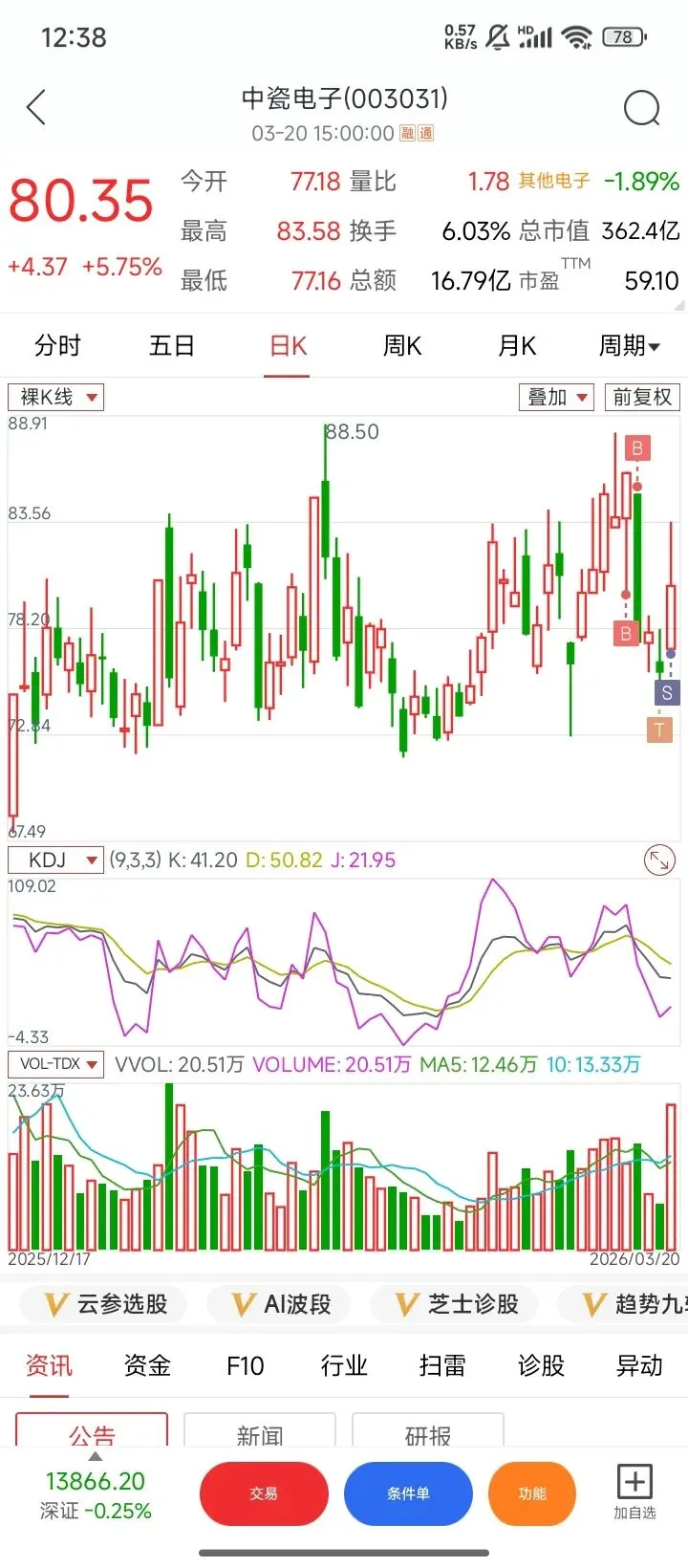Tap the battery indicator
688x1568 pixels.
coord(624,37)
